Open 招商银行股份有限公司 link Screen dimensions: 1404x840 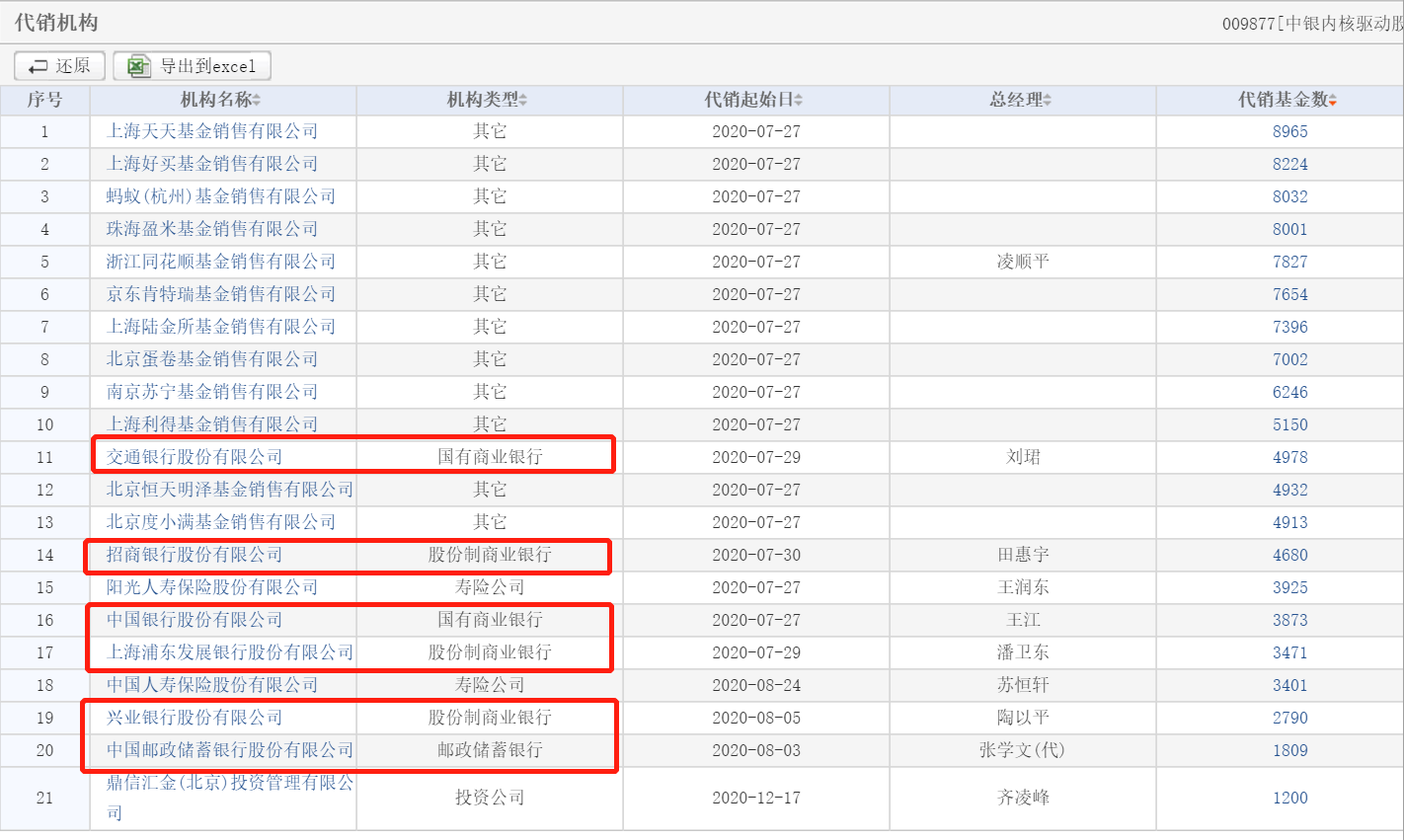pos(195,555)
